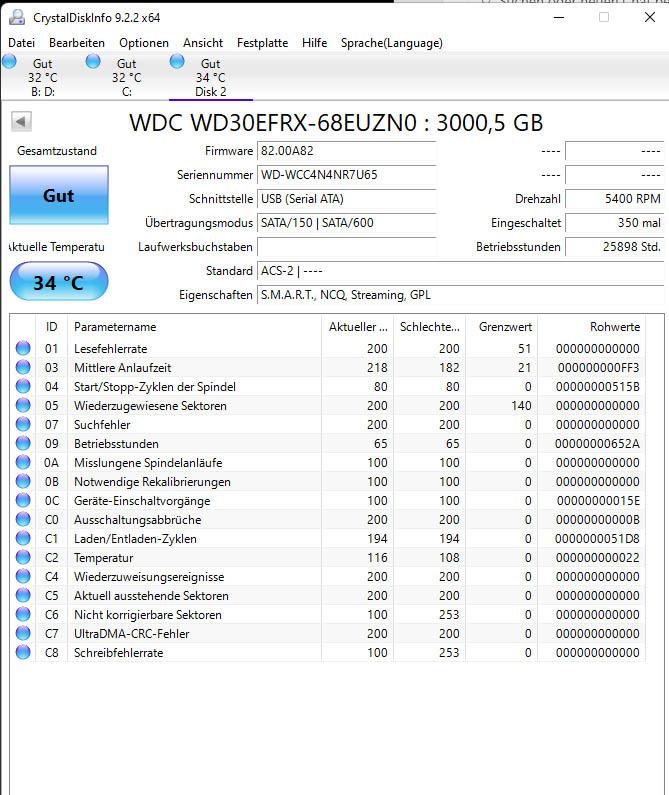Click the orb for Laden/Entladen-Zyklen
Viewport: 669px width, 795px height.
[x=23, y=538]
